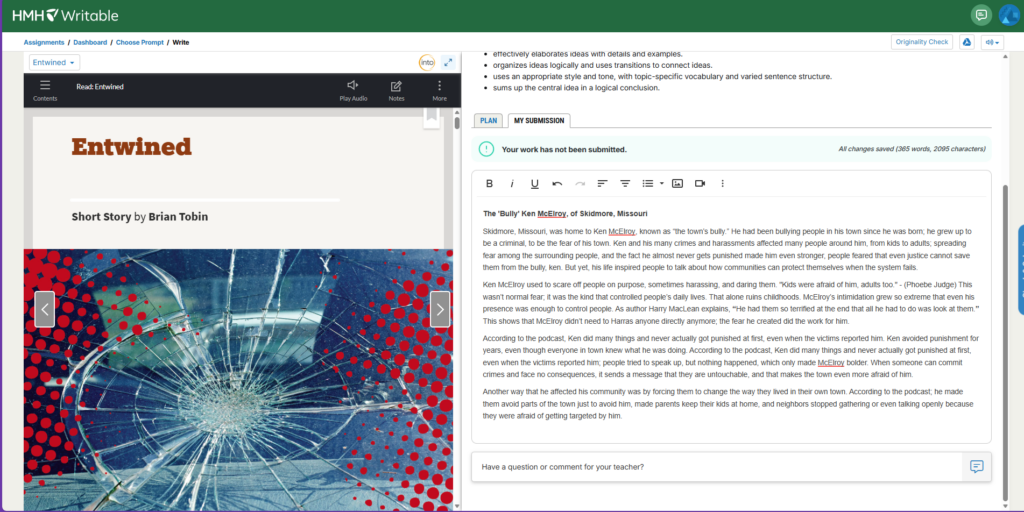This screenshot has width=1024, height=512.
Task: Click the Play Audio speaker icon
Action: point(352,90)
